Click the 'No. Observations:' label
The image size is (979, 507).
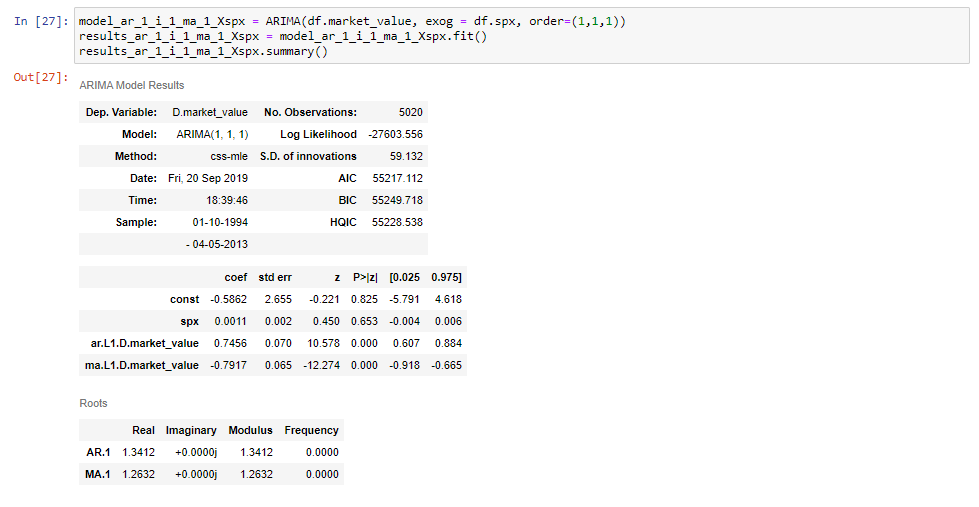(310, 112)
